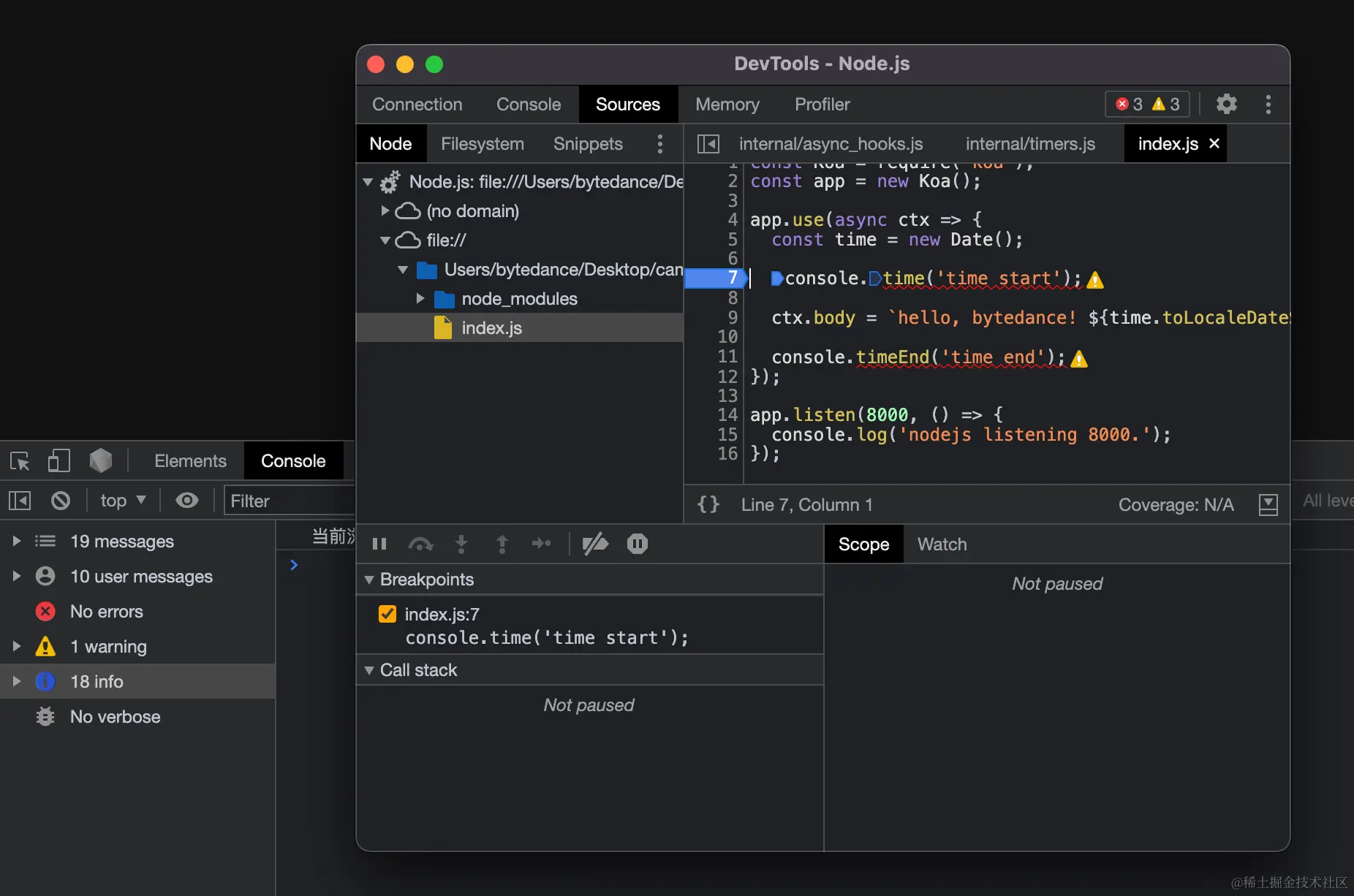Toggle deactivate breakpoints icon
Screen dimensions: 1354x896
pyautogui.click(x=595, y=544)
